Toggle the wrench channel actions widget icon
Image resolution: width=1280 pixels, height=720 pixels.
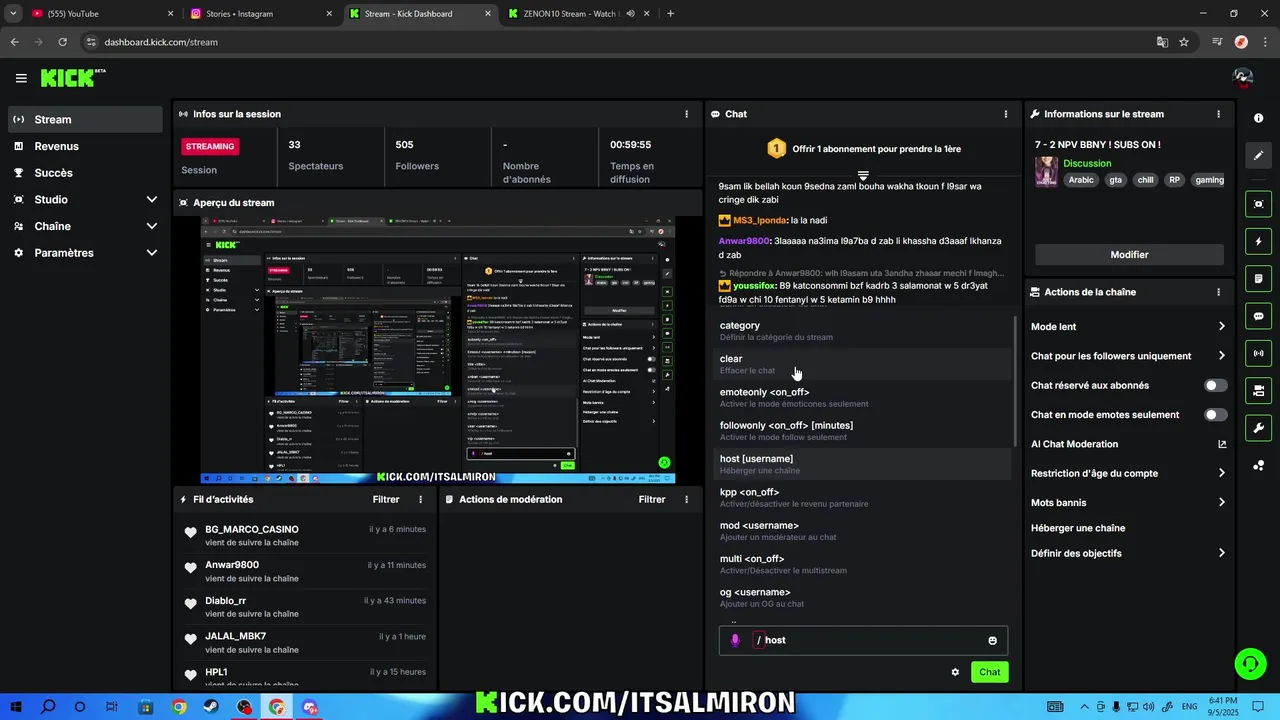[x=1258, y=428]
